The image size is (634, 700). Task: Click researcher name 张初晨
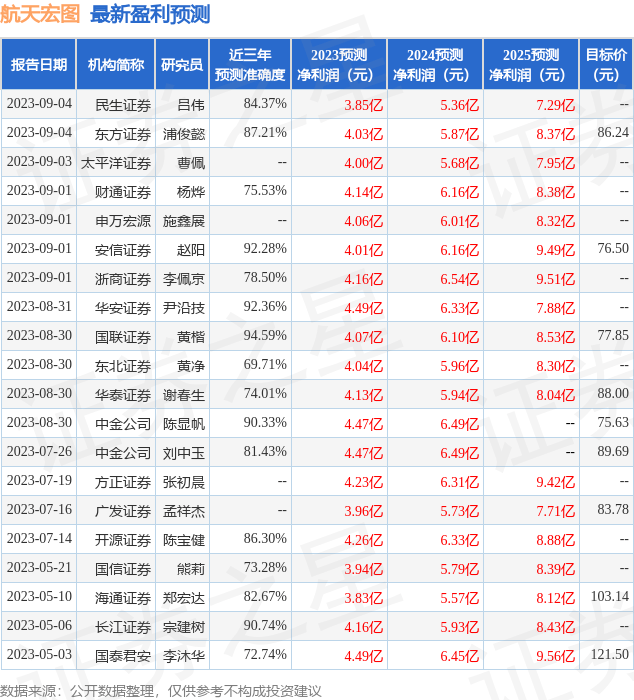pos(184,482)
